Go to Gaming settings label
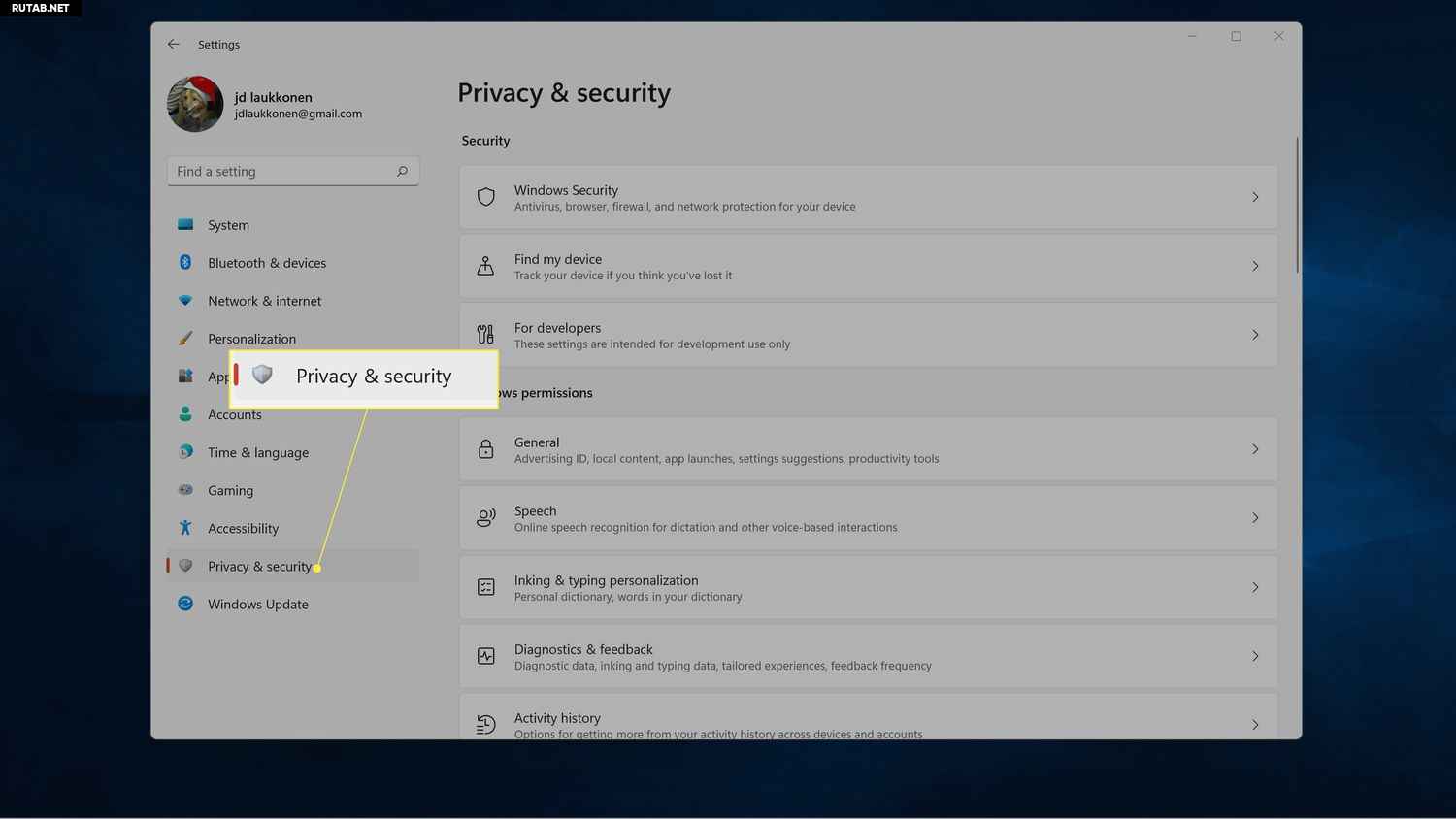Screen dimensions: 1456x819 230,490
